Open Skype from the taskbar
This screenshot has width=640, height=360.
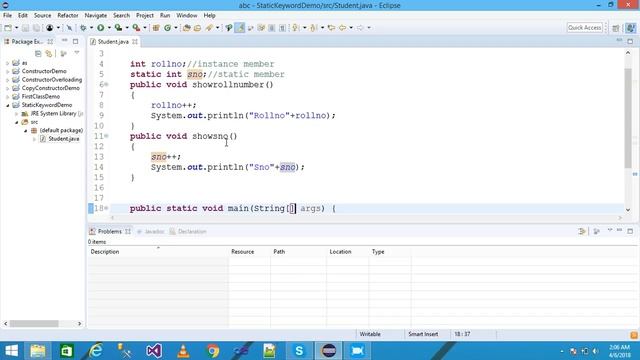coord(299,351)
